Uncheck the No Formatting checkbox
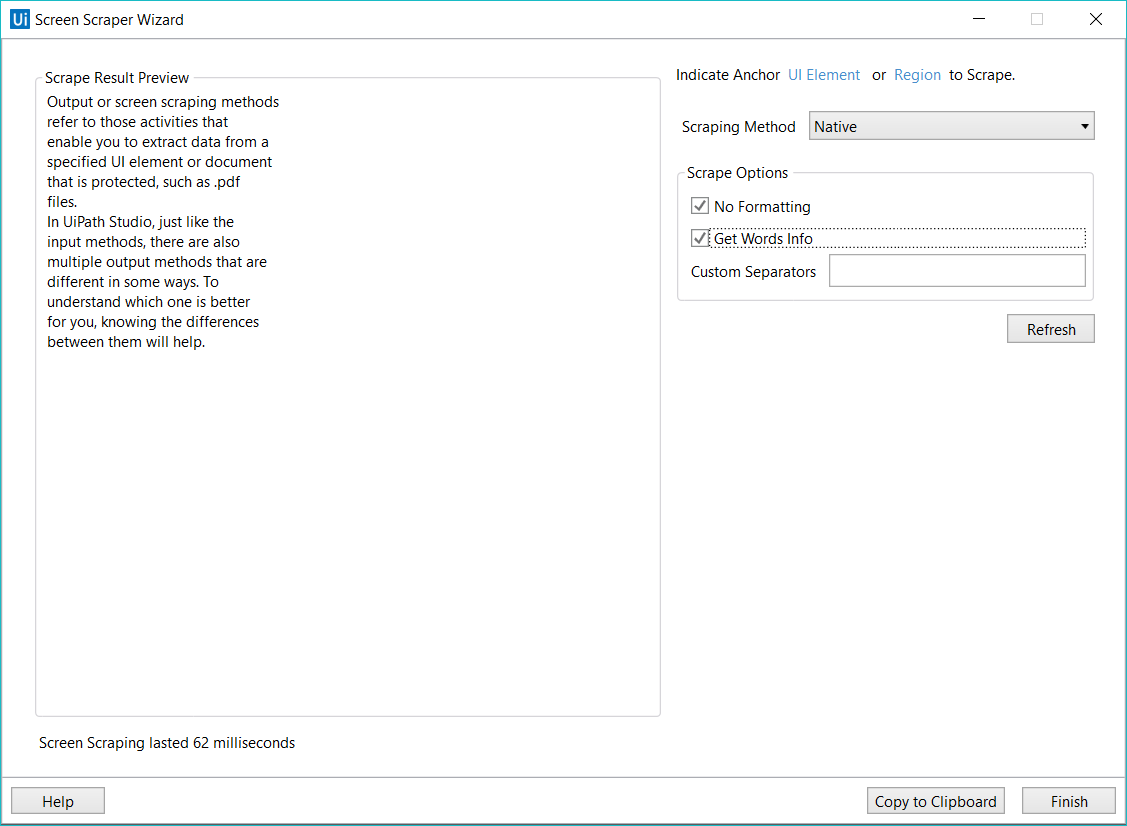Image resolution: width=1127 pixels, height=826 pixels. click(x=700, y=206)
